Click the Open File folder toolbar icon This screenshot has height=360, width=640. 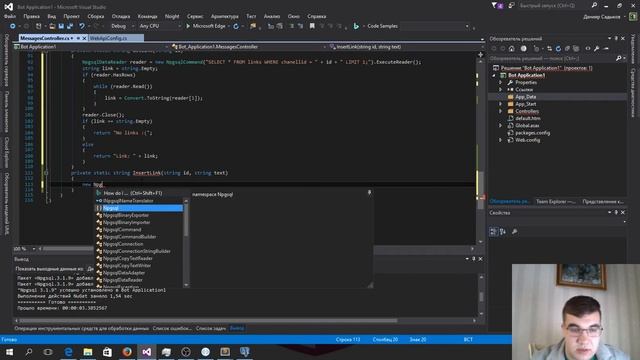coord(52,26)
